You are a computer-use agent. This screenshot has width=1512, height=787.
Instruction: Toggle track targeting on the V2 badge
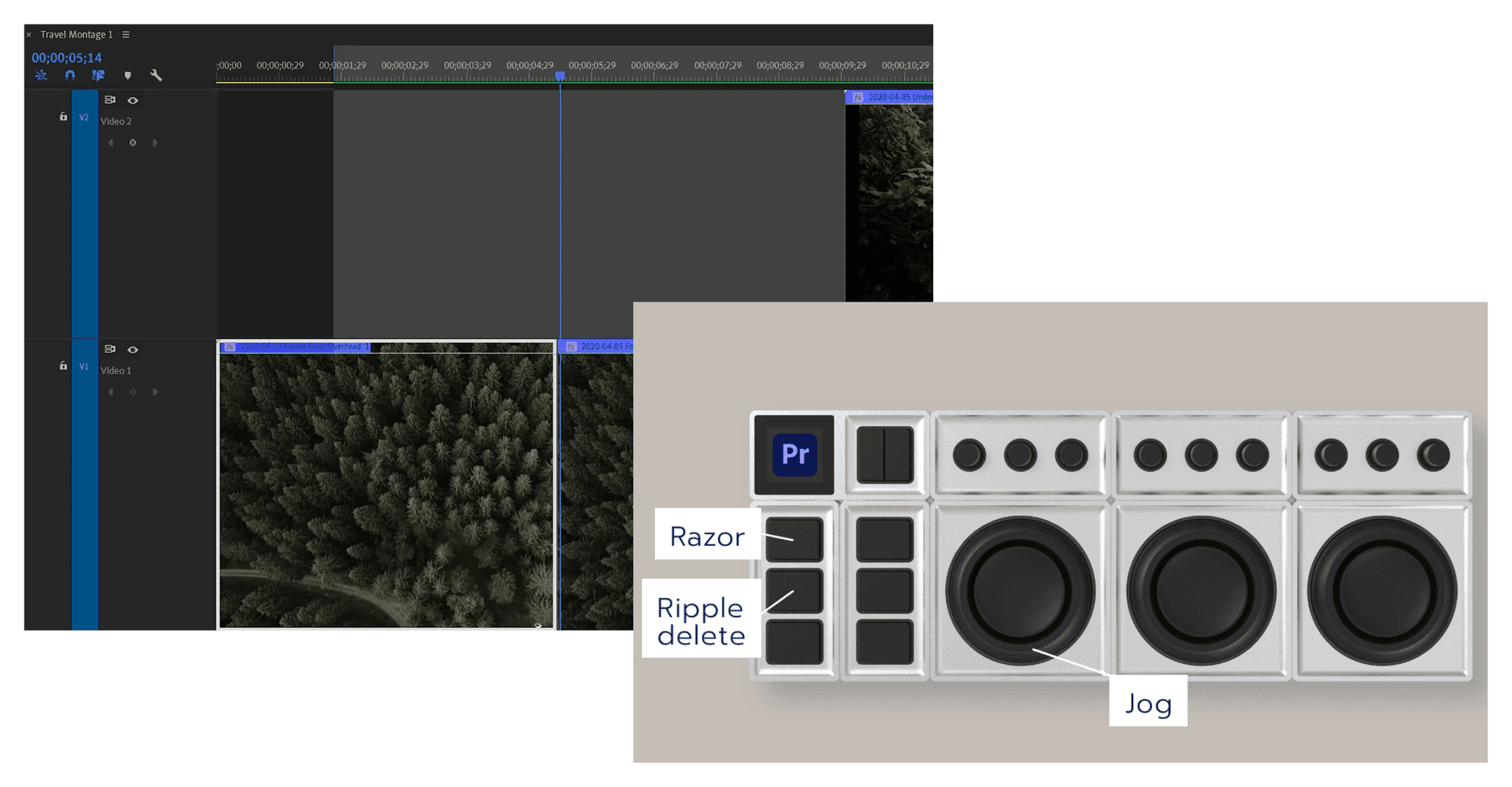coord(84,117)
